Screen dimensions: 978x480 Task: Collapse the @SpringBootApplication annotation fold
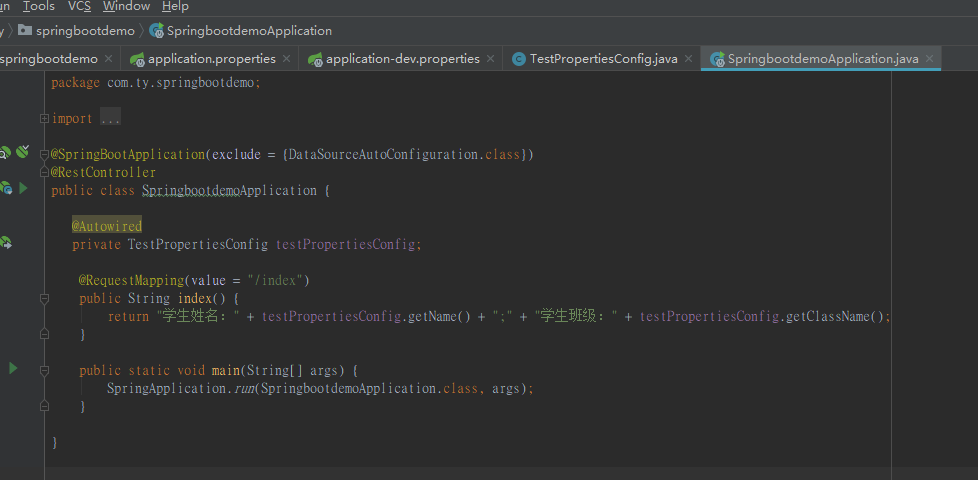tap(44, 154)
